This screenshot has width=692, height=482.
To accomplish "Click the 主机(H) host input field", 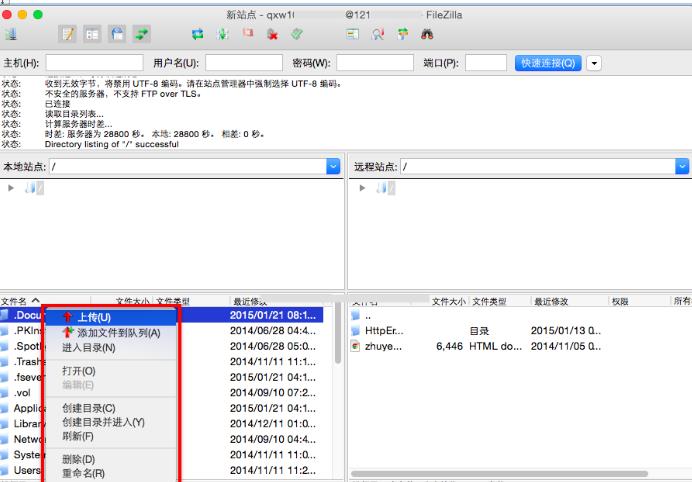I will click(94, 63).
